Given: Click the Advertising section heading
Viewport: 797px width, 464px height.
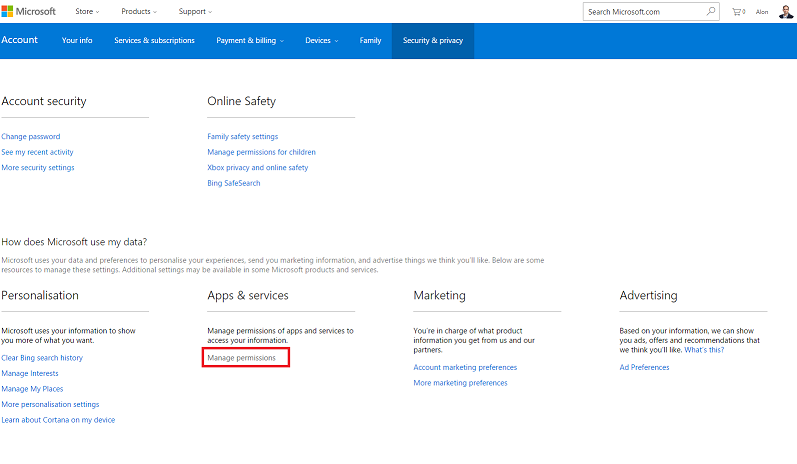Looking at the screenshot, I should click(x=648, y=295).
